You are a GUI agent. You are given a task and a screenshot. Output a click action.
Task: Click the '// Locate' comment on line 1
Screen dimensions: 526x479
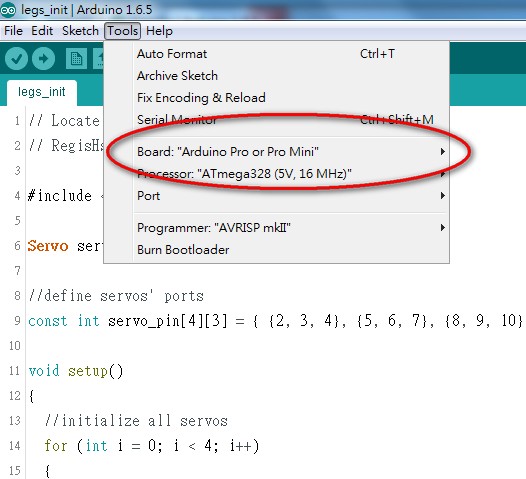click(x=64, y=121)
